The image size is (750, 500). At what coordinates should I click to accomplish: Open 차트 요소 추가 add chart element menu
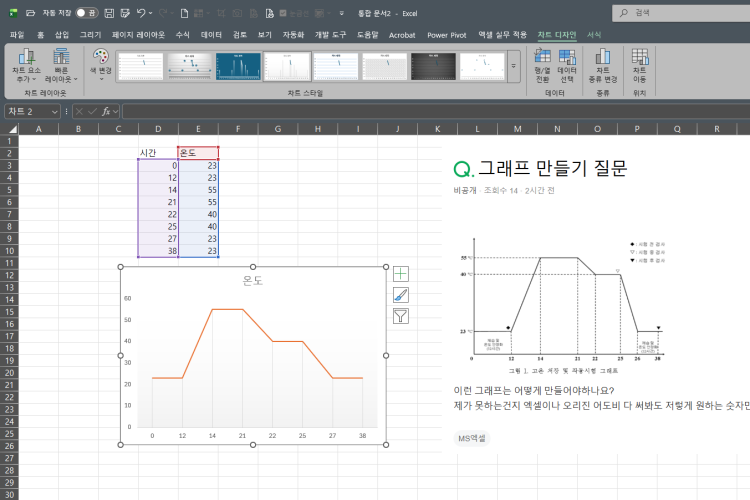pos(26,66)
